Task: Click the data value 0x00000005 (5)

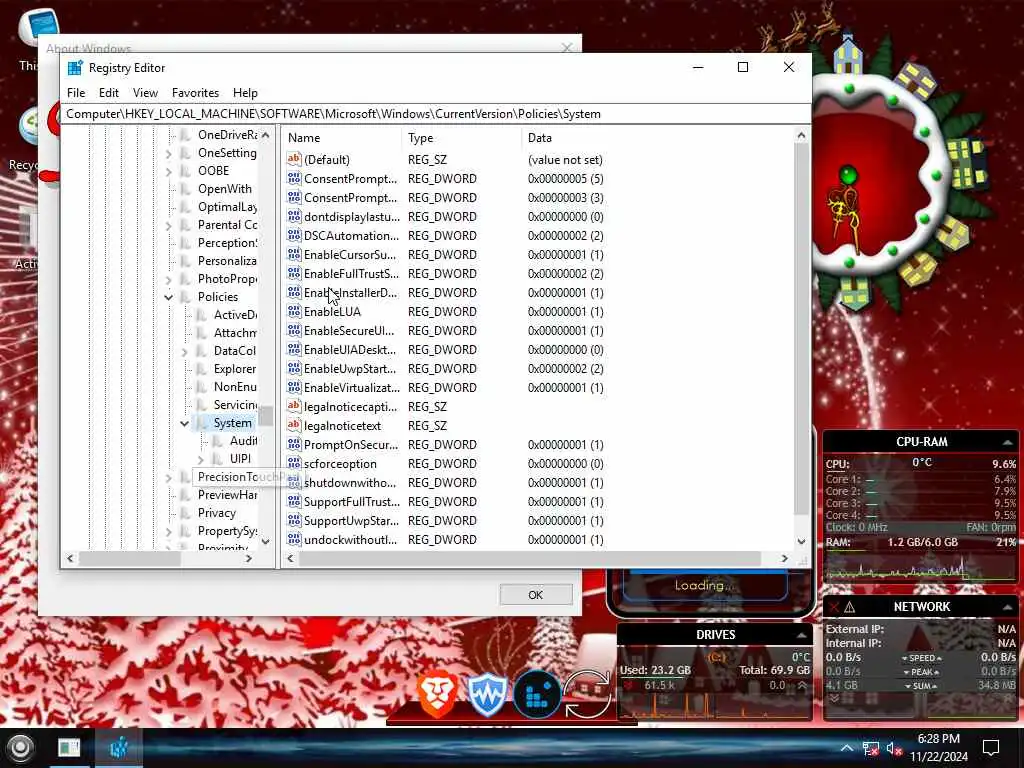Action: click(566, 178)
